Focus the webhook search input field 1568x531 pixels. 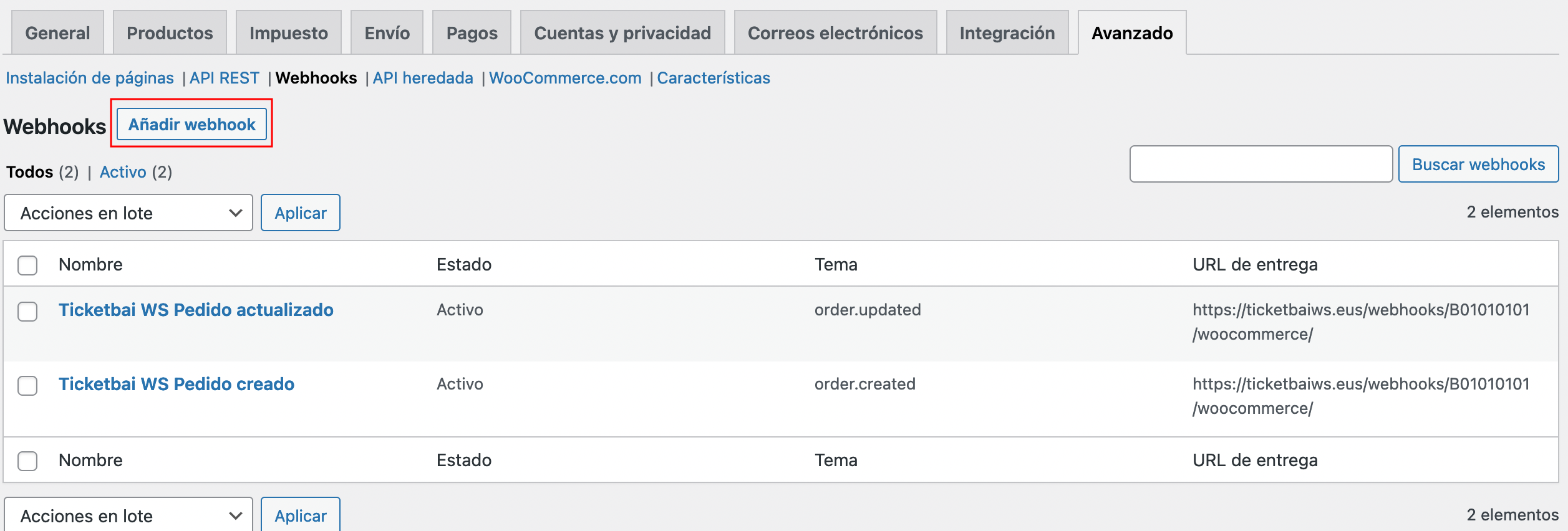[1261, 165]
